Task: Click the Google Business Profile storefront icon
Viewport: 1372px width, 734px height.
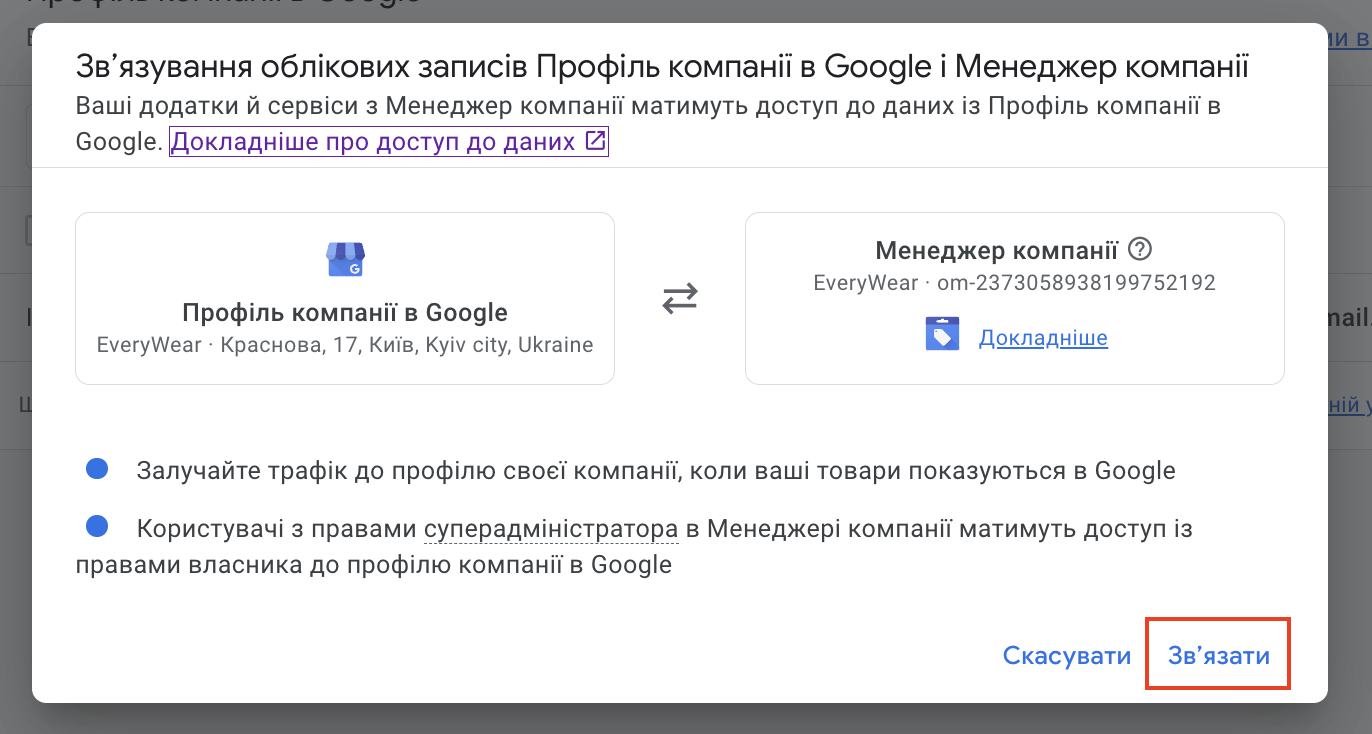Action: 345,258
